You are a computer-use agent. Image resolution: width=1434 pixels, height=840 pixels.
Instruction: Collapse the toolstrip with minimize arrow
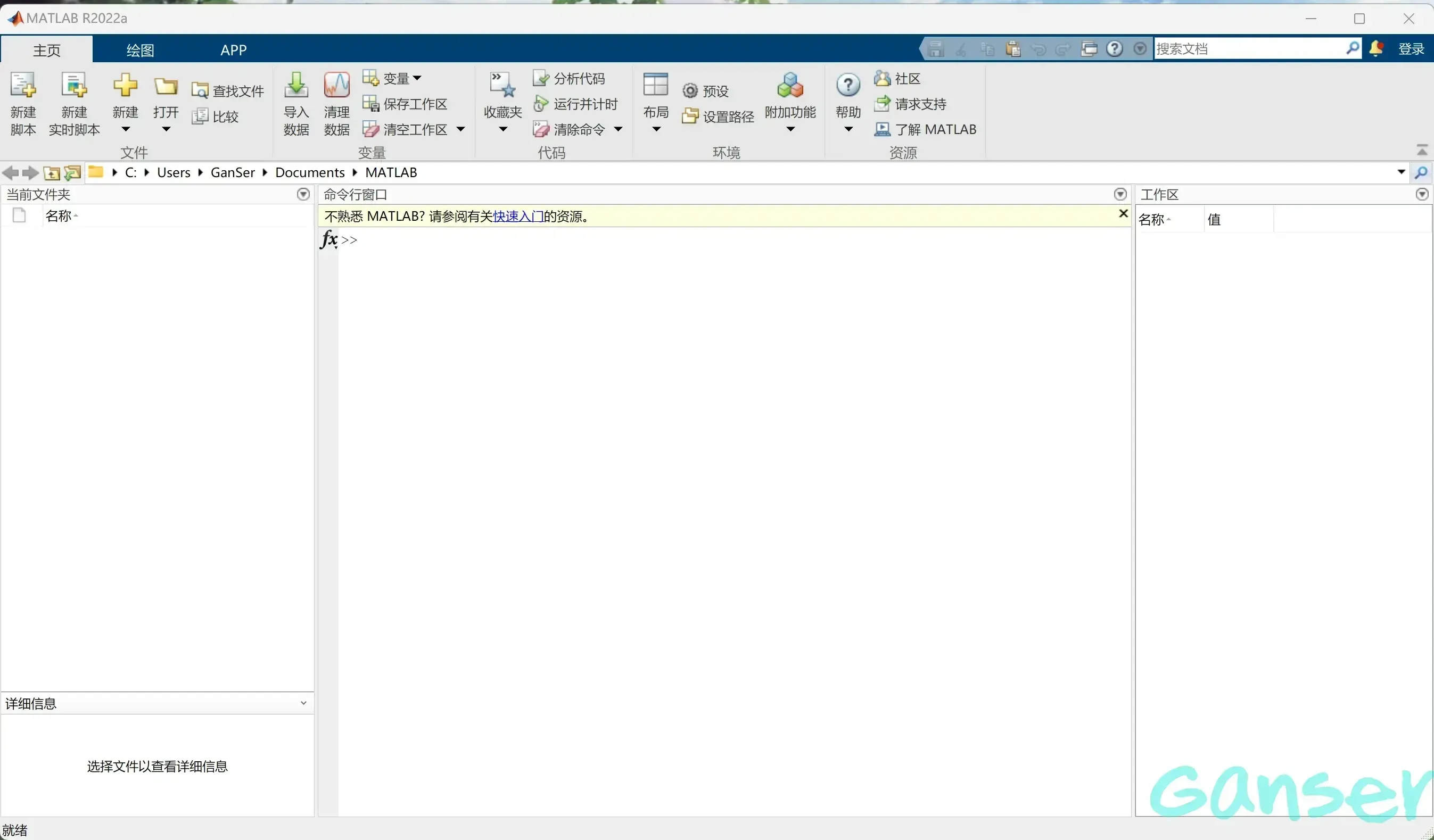point(1421,150)
